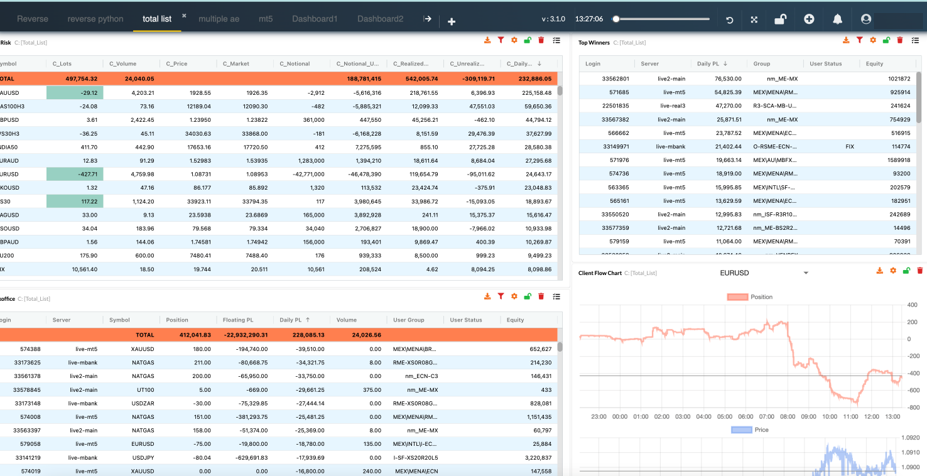Open the notifications bell
This screenshot has height=476, width=927.
click(x=837, y=19)
